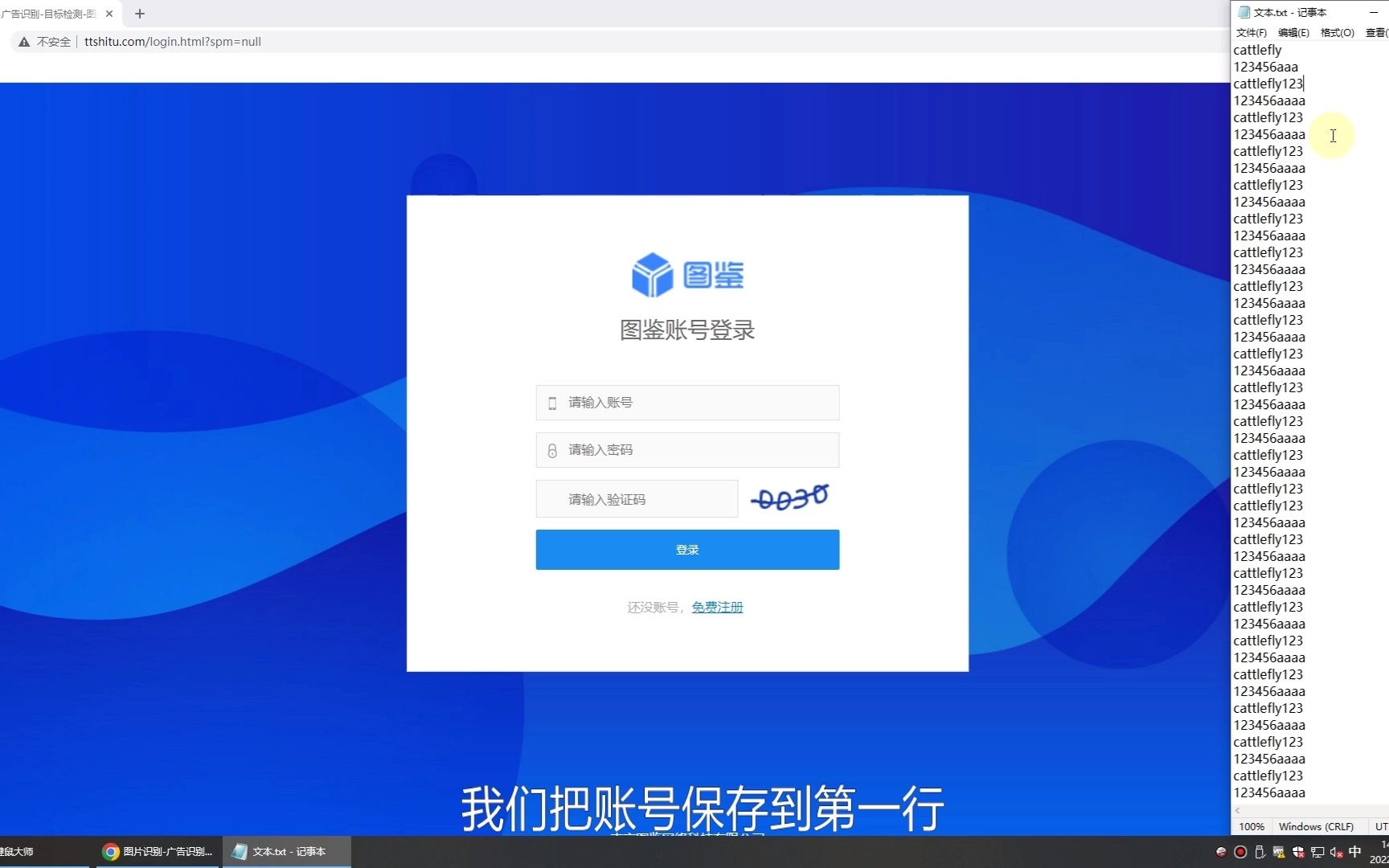Open the 免费注册 free registration link

tap(717, 608)
